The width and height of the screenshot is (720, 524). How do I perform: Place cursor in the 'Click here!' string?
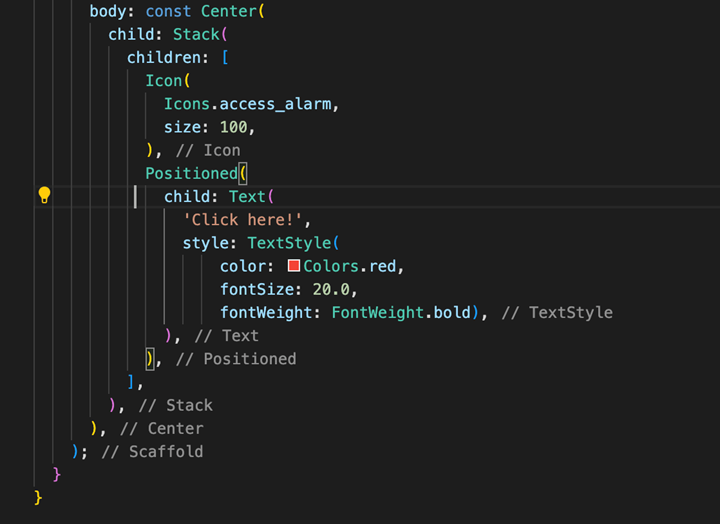click(242, 220)
